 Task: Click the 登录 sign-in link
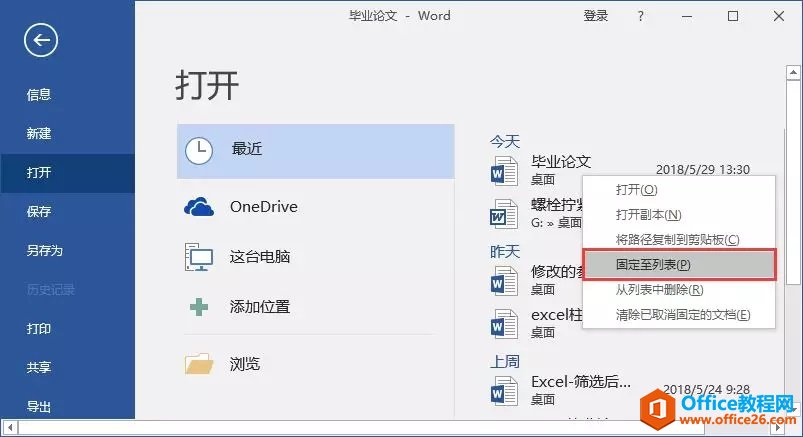point(596,16)
